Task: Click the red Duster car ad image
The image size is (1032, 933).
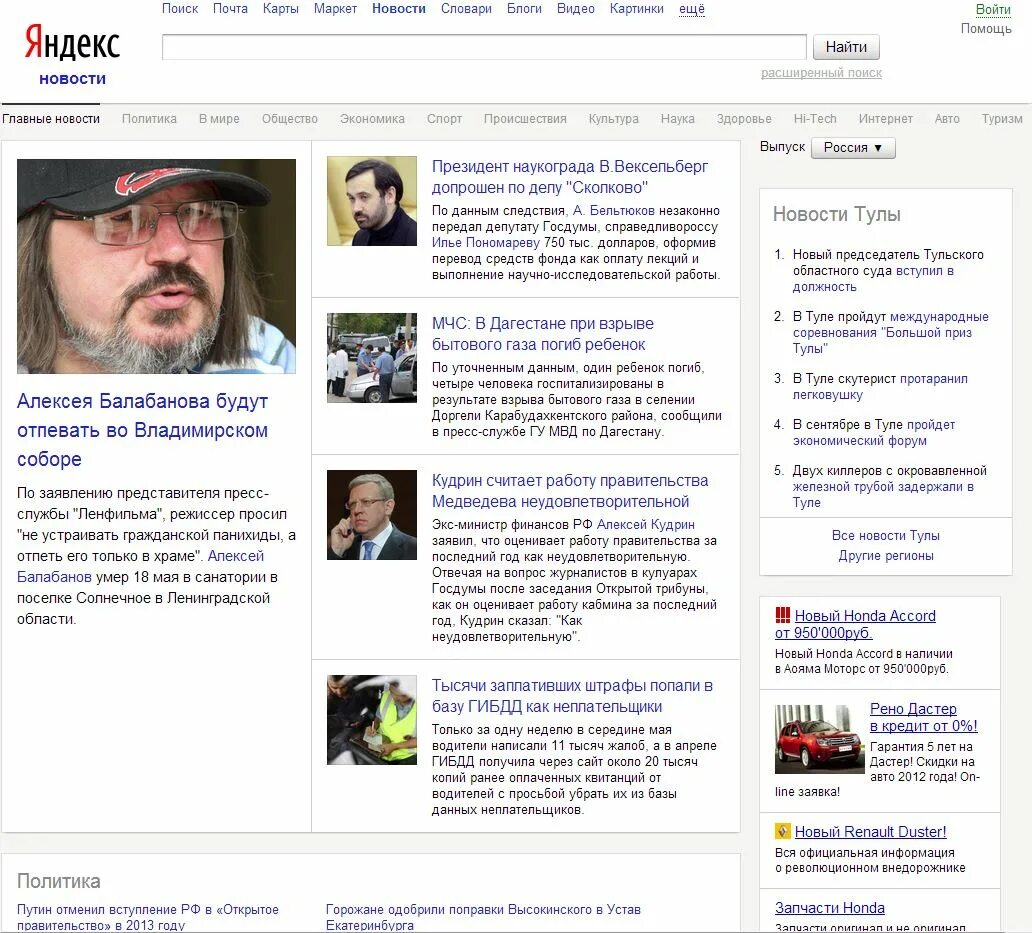Action: click(x=819, y=739)
